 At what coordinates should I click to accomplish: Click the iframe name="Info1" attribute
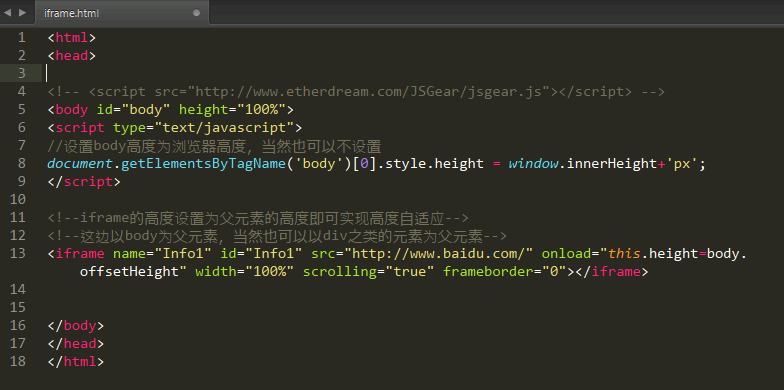tap(162, 254)
